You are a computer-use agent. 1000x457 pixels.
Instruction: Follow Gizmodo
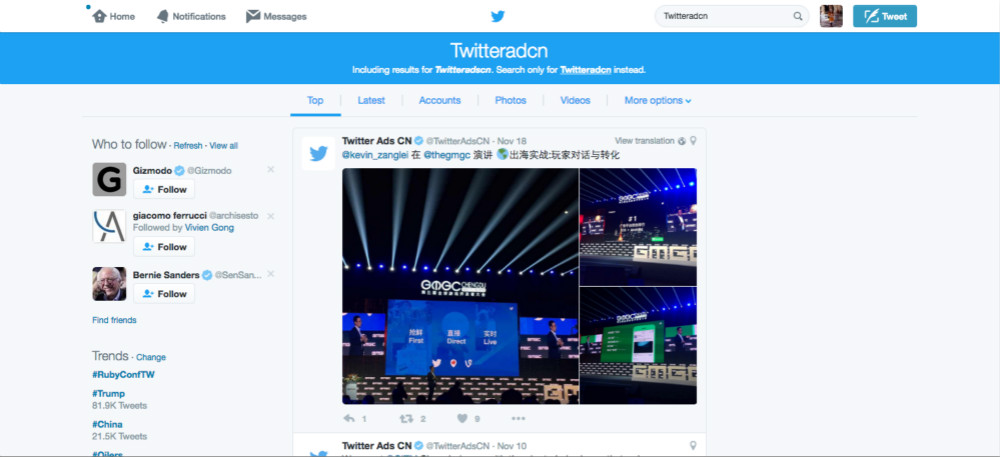point(164,189)
